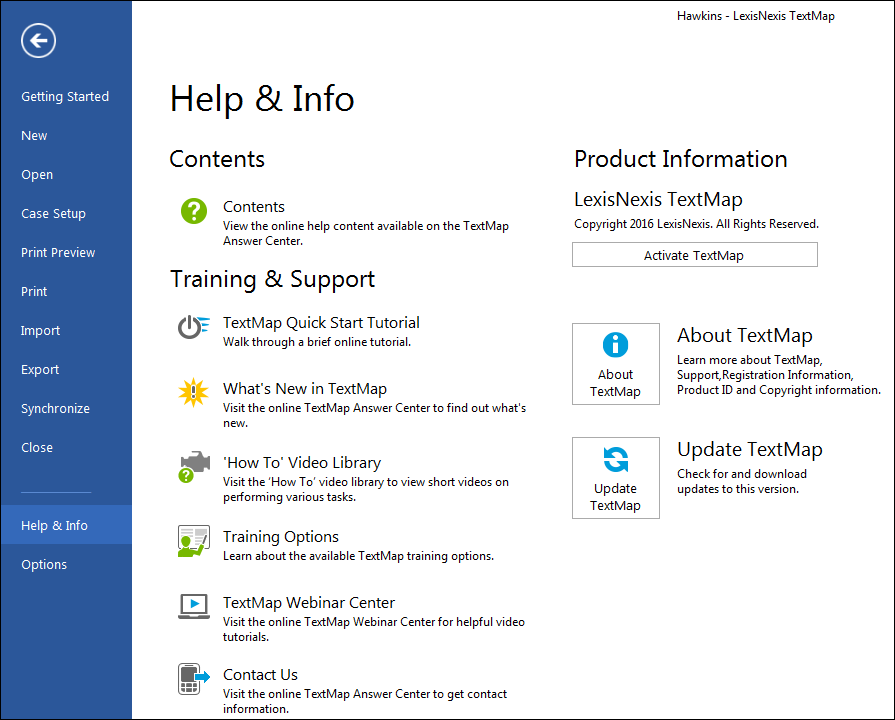Viewport: 895px width, 720px height.
Task: Click 'Learn about the available TextMap training options.'
Action: [358, 556]
